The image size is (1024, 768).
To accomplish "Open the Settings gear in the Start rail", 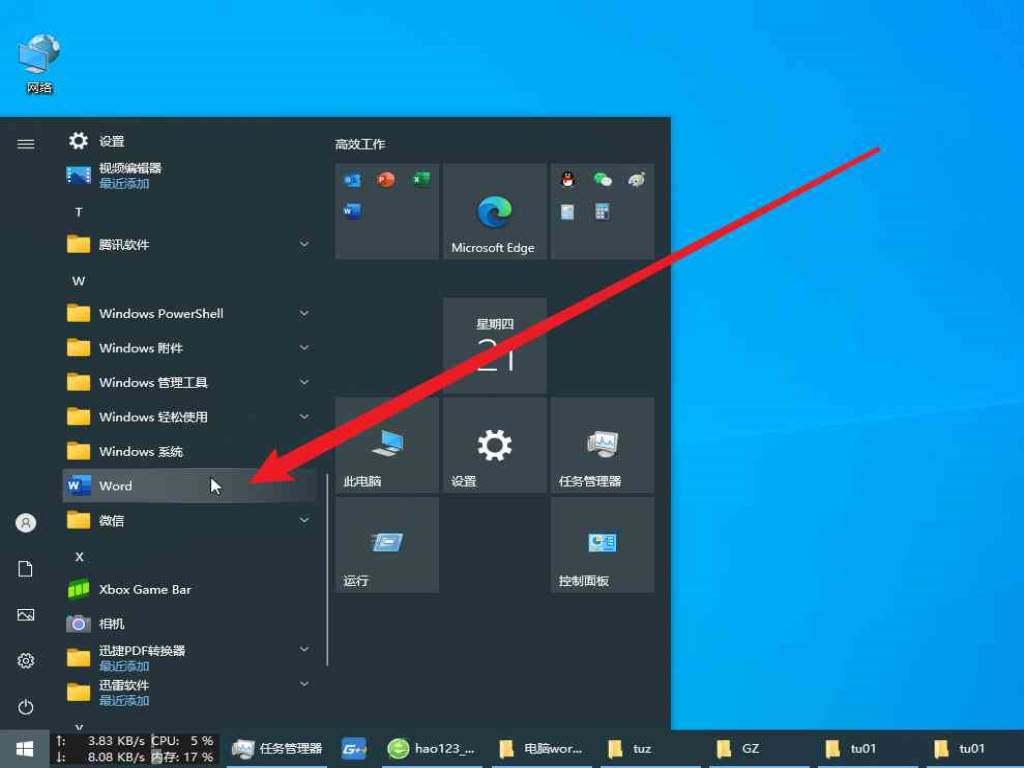I will tap(25, 661).
